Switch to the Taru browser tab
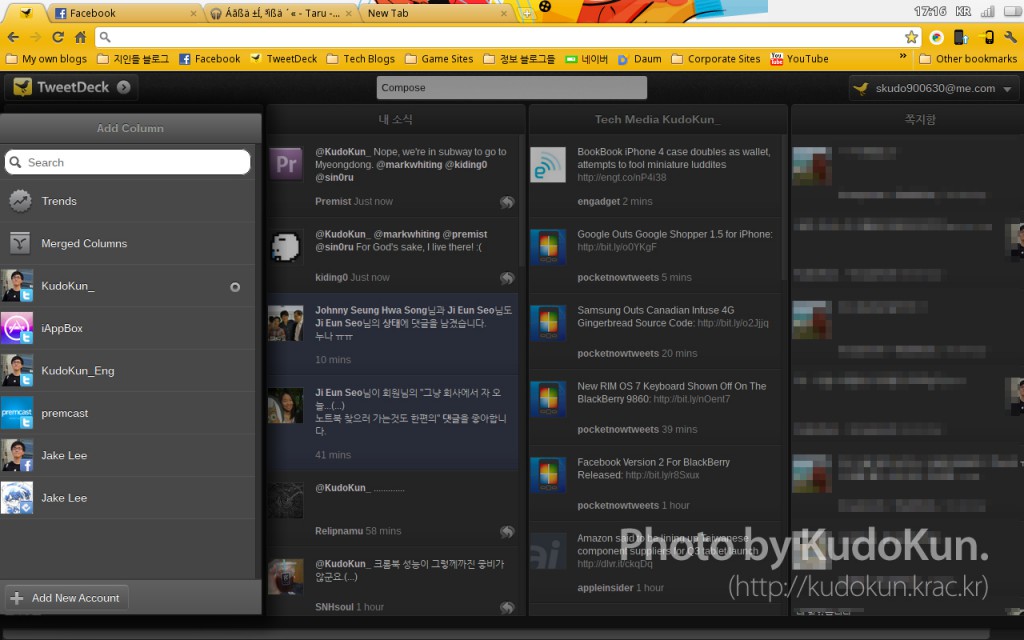The image size is (1024, 640). click(281, 13)
